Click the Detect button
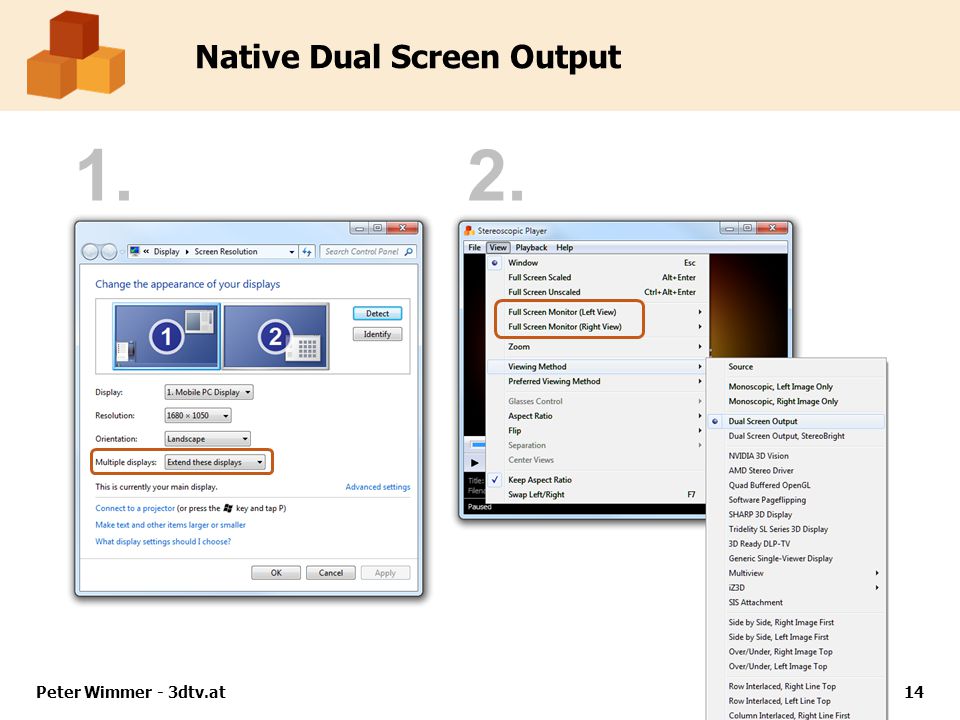This screenshot has height=720, width=960. (377, 313)
